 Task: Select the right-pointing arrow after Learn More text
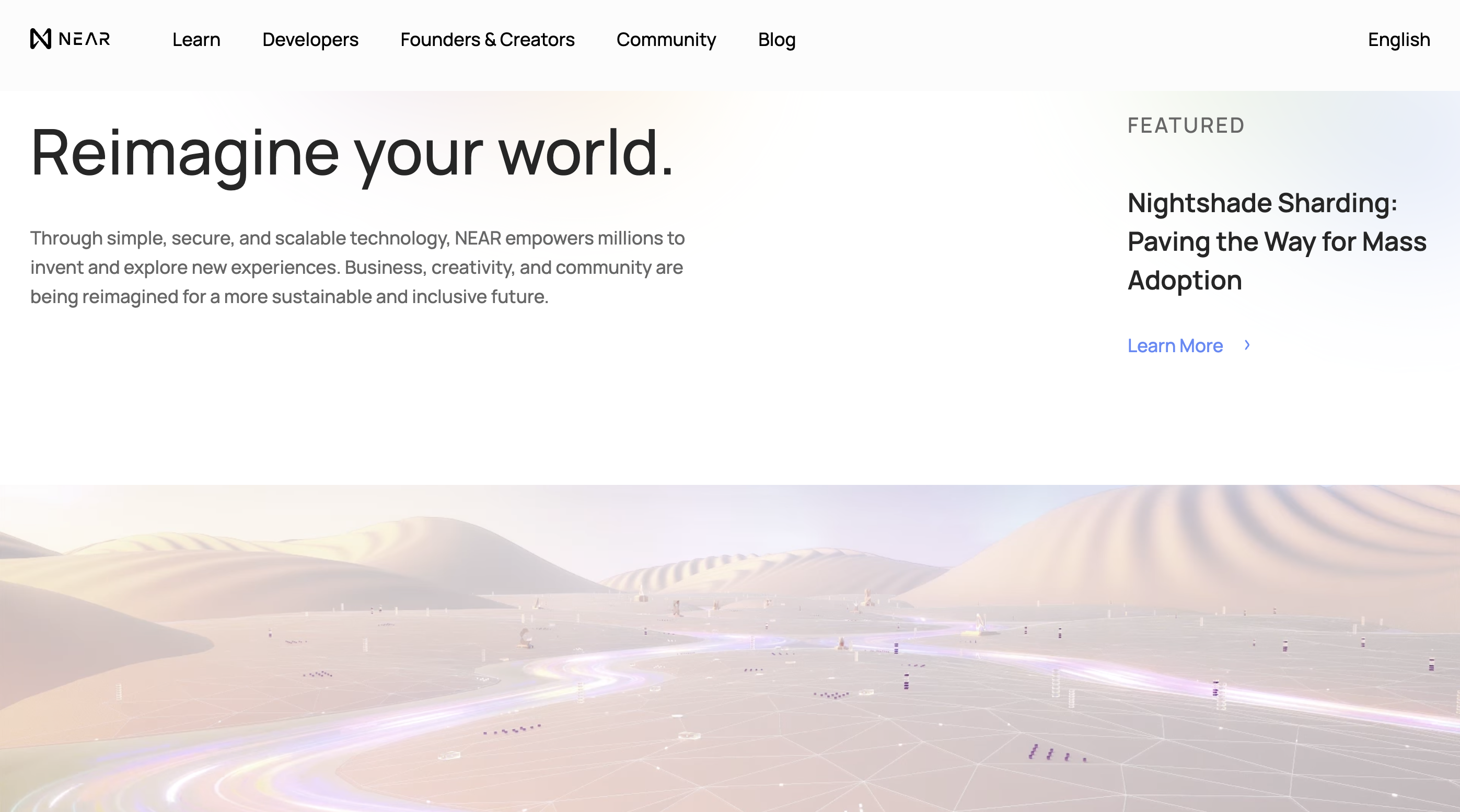point(1247,345)
